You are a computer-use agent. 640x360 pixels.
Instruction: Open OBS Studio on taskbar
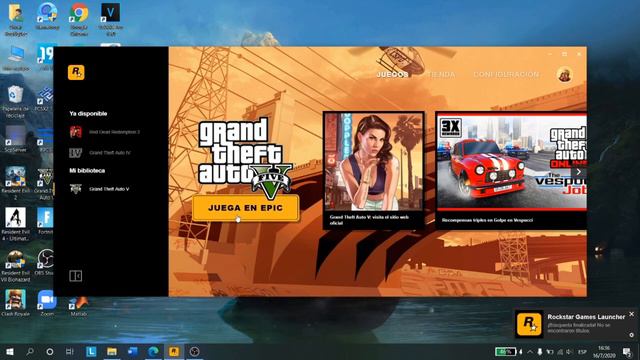point(195,351)
